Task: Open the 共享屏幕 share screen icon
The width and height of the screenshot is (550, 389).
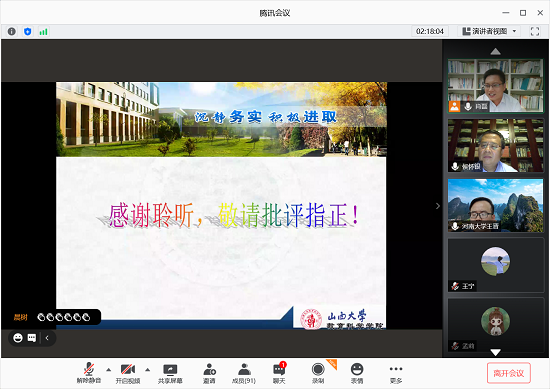Action: pos(170,374)
